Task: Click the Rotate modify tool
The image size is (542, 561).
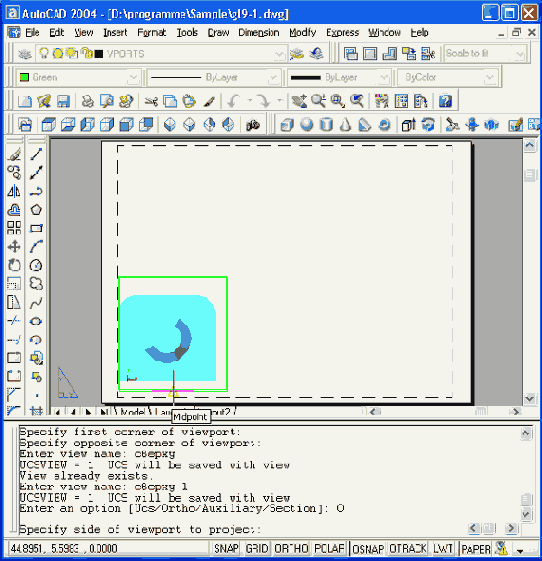Action: [x=14, y=265]
